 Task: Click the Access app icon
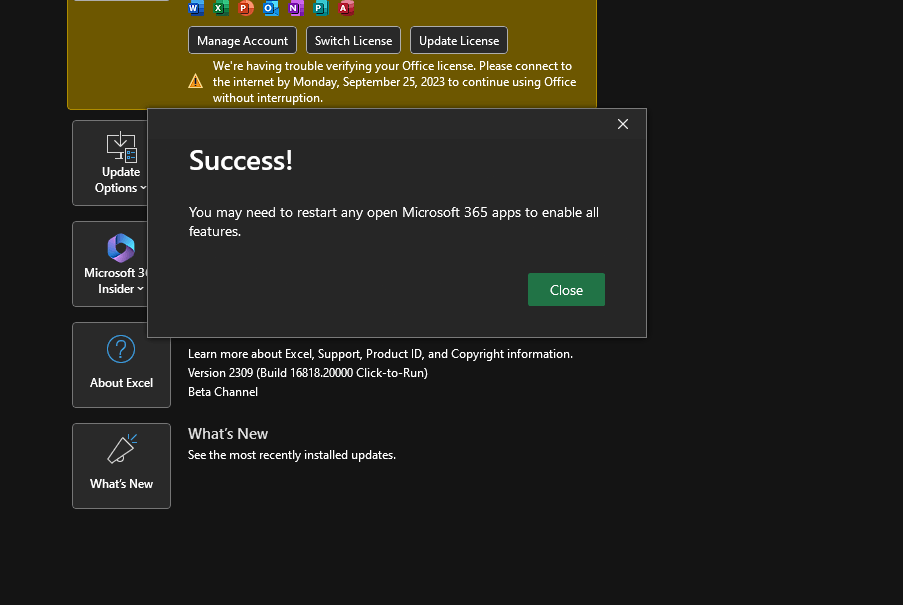(x=346, y=7)
